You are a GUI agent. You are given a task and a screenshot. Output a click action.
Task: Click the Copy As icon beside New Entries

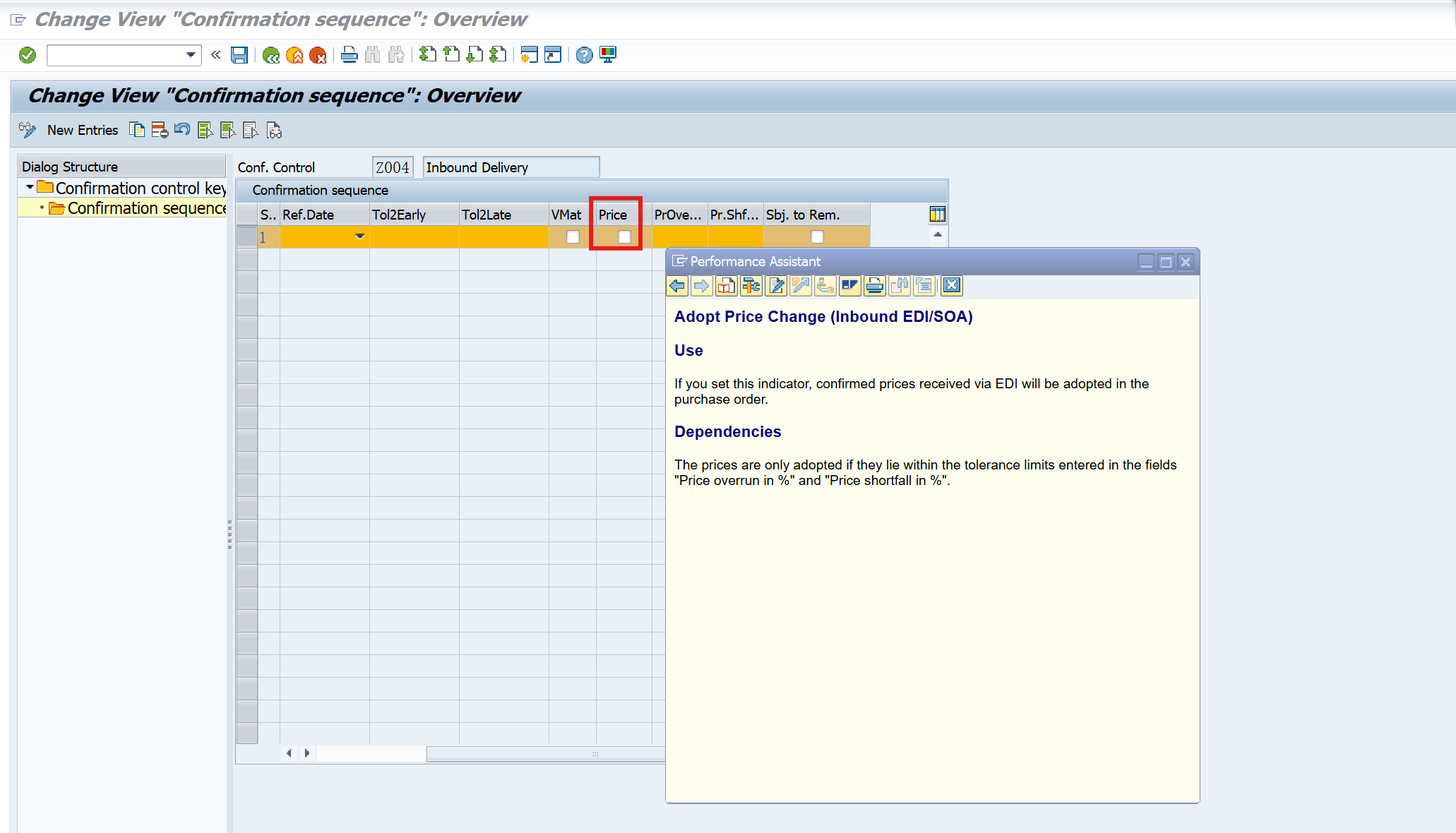click(137, 130)
